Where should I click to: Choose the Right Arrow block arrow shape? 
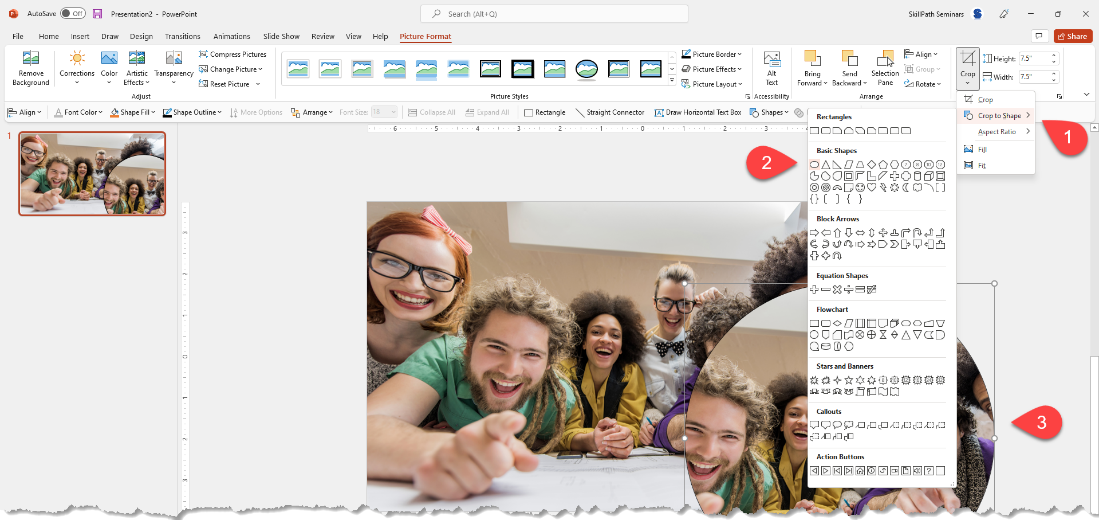tap(814, 232)
